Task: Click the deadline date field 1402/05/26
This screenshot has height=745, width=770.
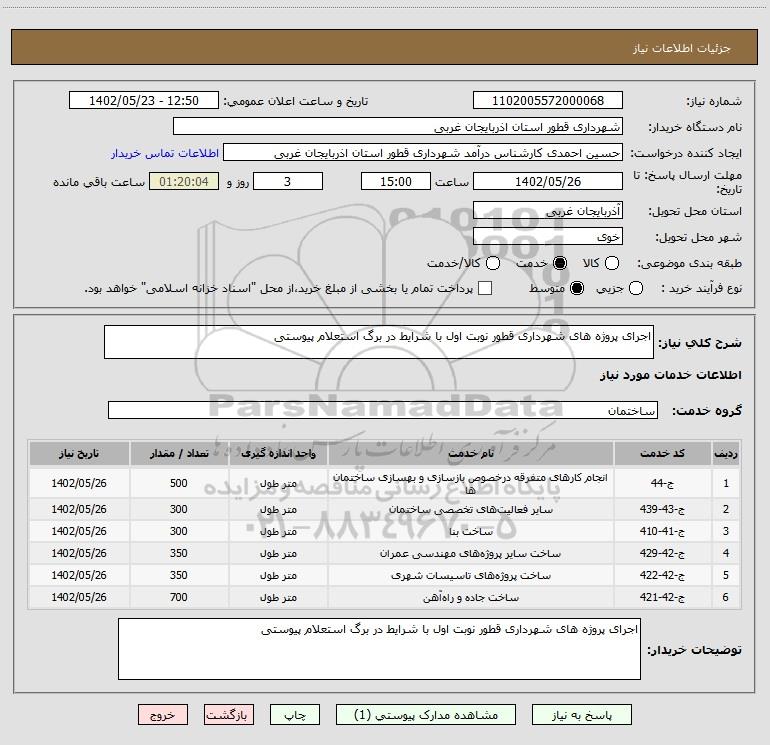Action: tap(548, 181)
